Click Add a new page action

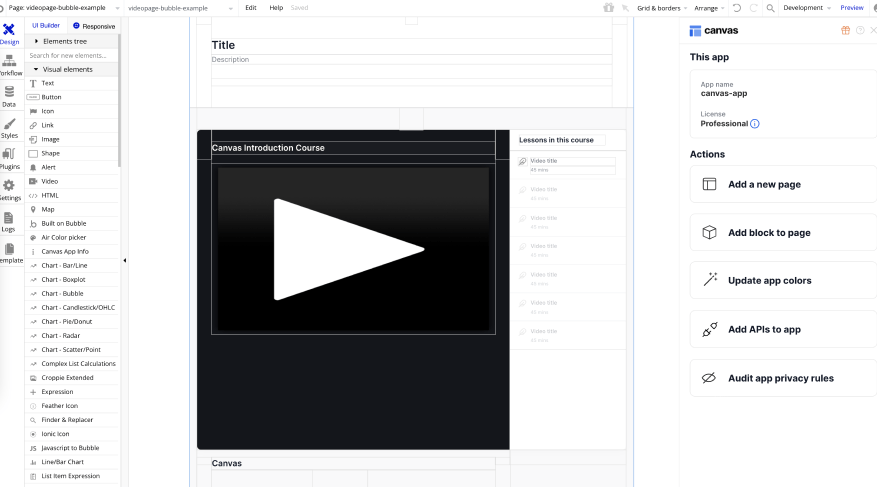[783, 185]
